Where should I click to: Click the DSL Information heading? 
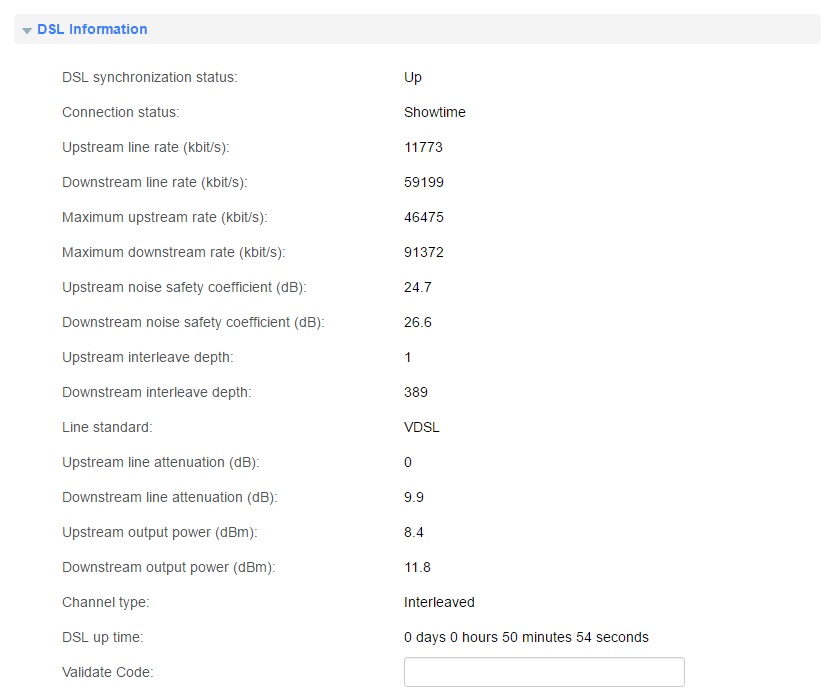[92, 29]
